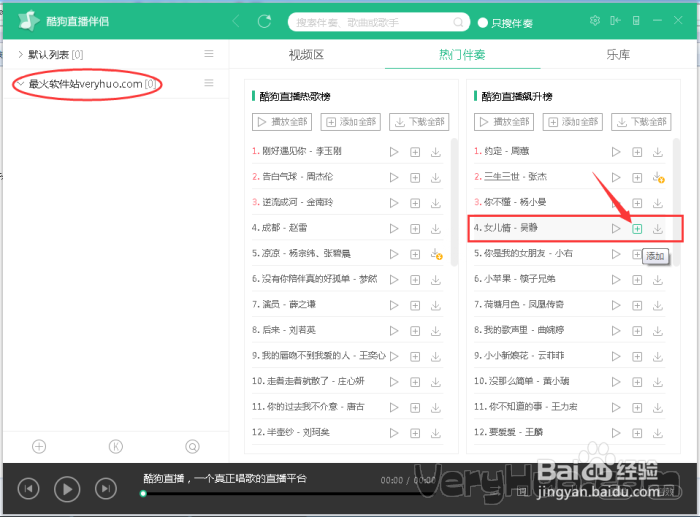Click the main play button
700x517 pixels.
[67, 489]
